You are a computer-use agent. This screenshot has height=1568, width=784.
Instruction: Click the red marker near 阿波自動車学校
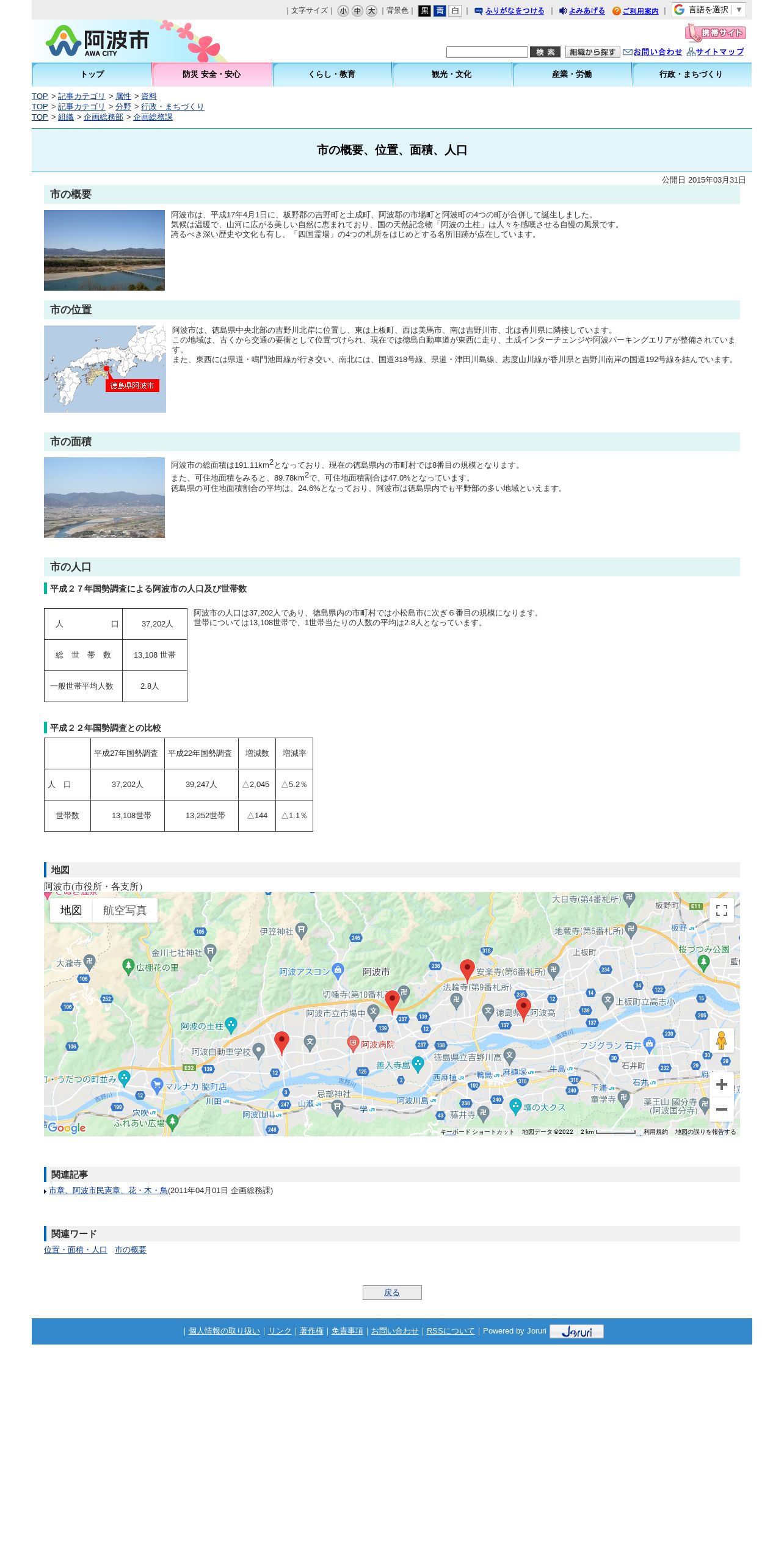[x=281, y=1043]
